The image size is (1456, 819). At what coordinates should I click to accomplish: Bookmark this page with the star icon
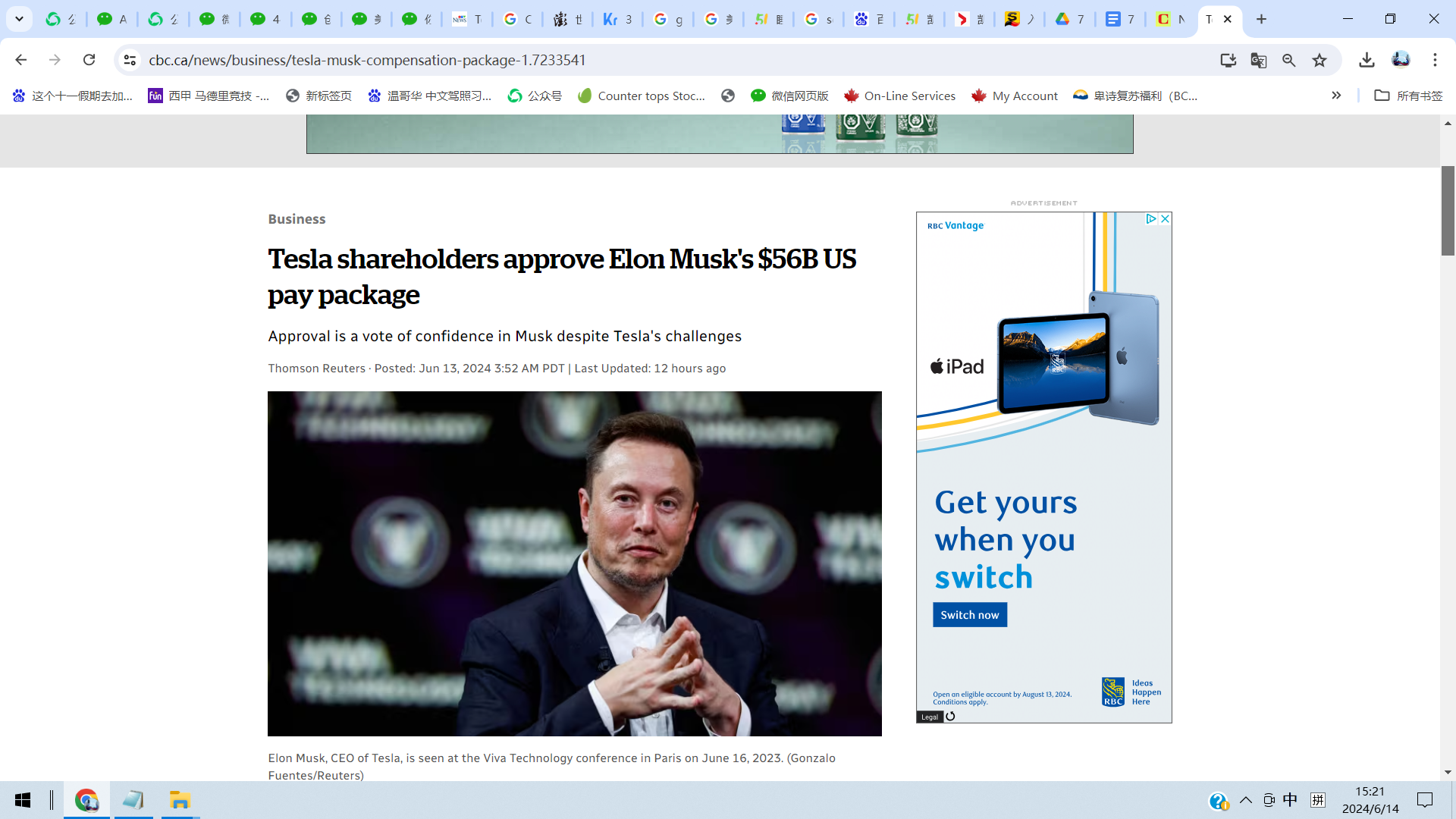click(1319, 60)
